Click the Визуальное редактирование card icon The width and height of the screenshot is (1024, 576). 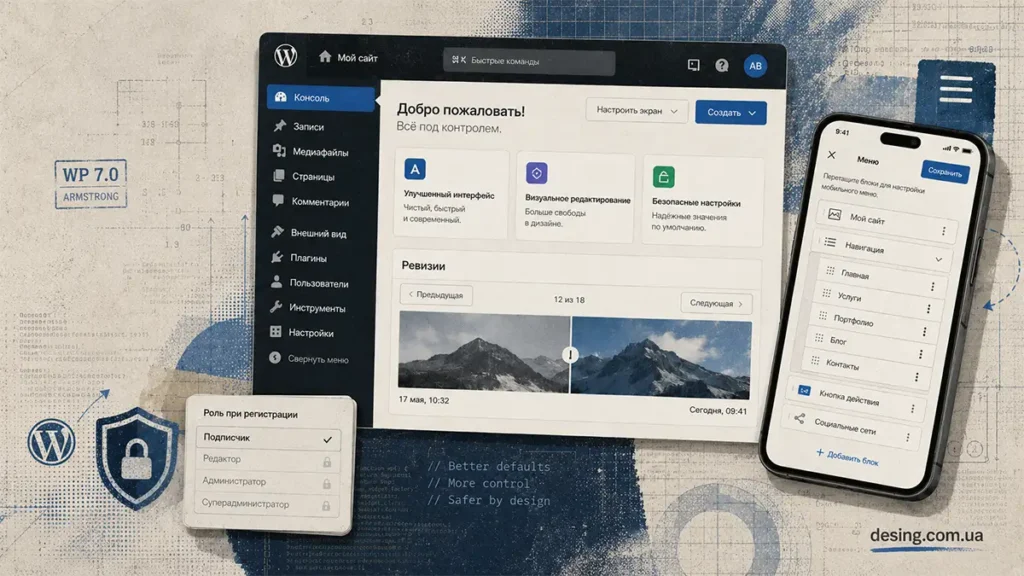coord(536,173)
